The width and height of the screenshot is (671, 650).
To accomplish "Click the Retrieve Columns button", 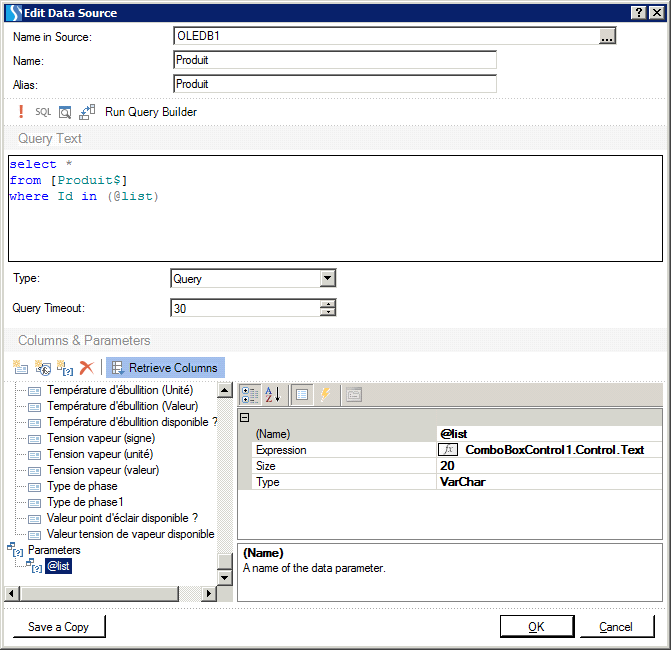I will pos(165,368).
